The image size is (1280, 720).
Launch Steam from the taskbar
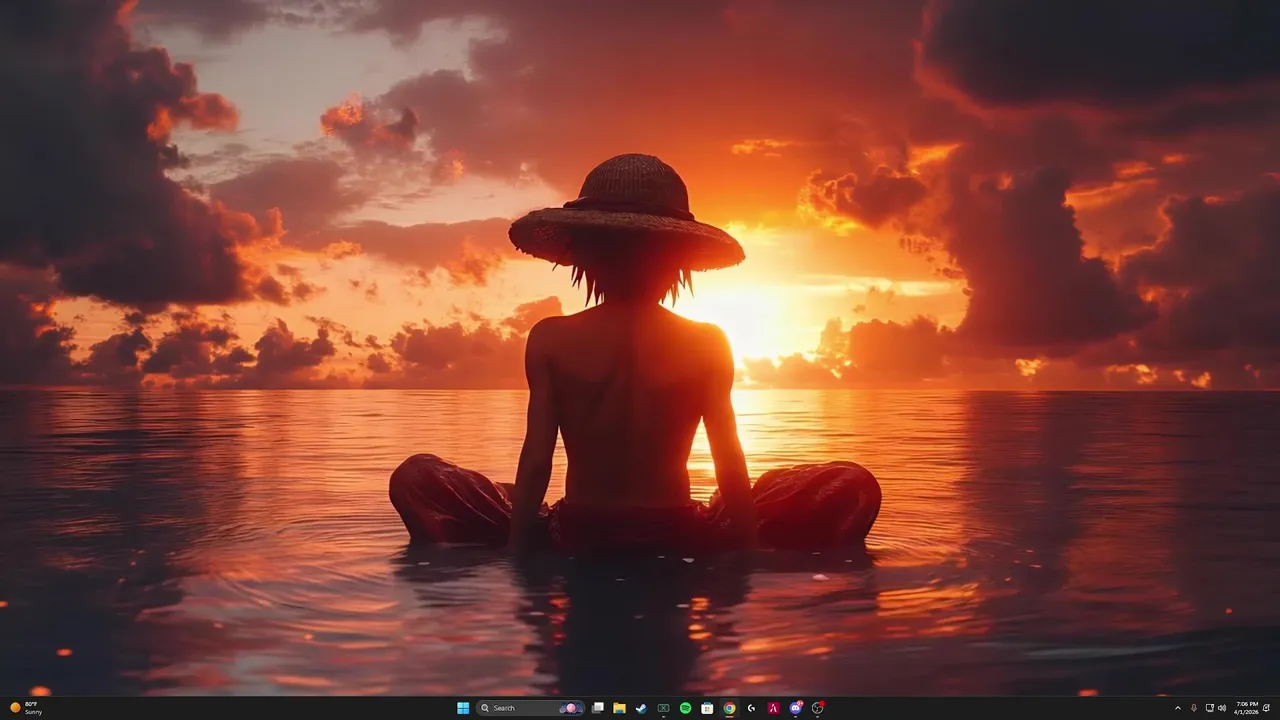[641, 708]
